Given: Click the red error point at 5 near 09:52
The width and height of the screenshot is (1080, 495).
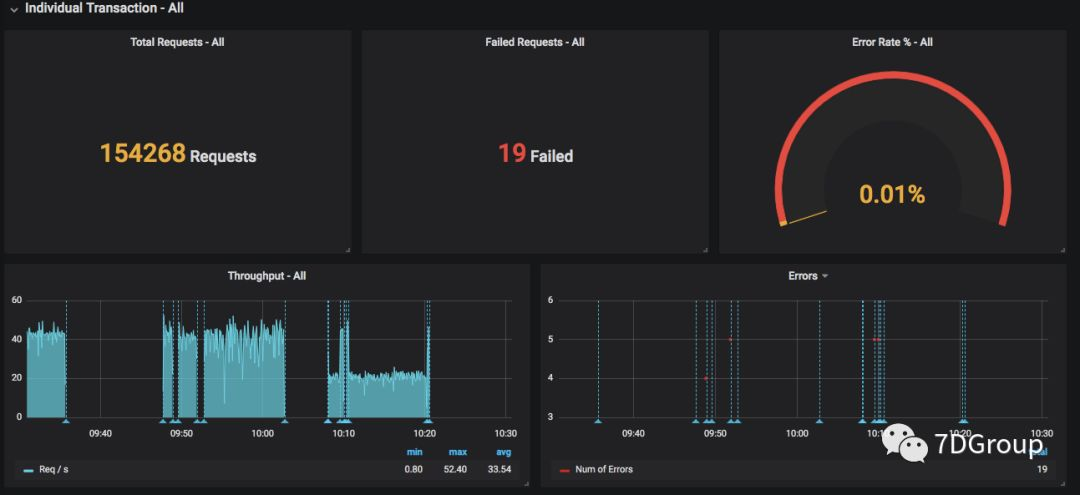Looking at the screenshot, I should (x=730, y=339).
